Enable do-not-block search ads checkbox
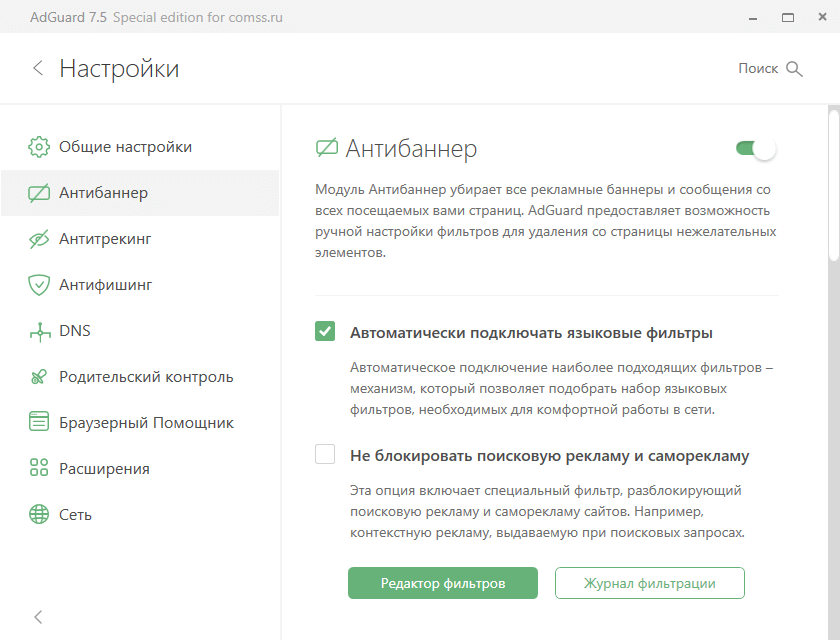Viewport: 840px width, 640px height. (325, 454)
